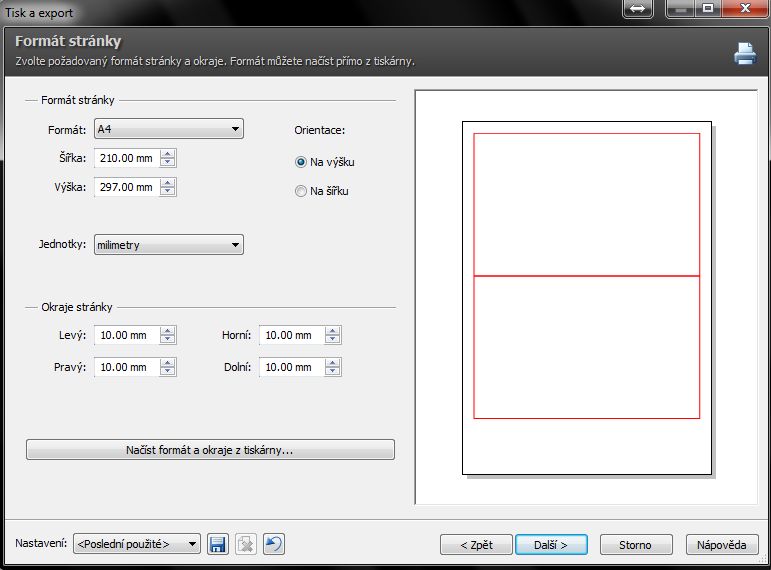The width and height of the screenshot is (771, 570).
Task: Click the printer icon in the header
Action: 745,54
